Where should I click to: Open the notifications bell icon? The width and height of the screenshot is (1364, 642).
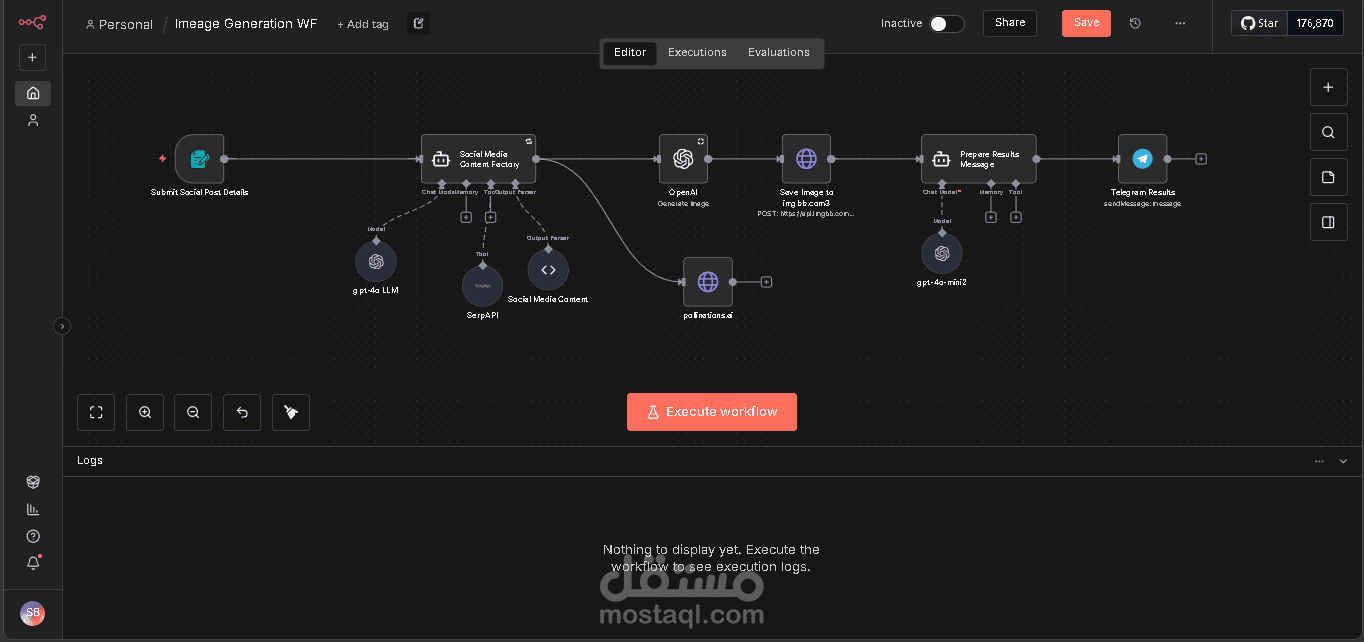click(x=33, y=563)
